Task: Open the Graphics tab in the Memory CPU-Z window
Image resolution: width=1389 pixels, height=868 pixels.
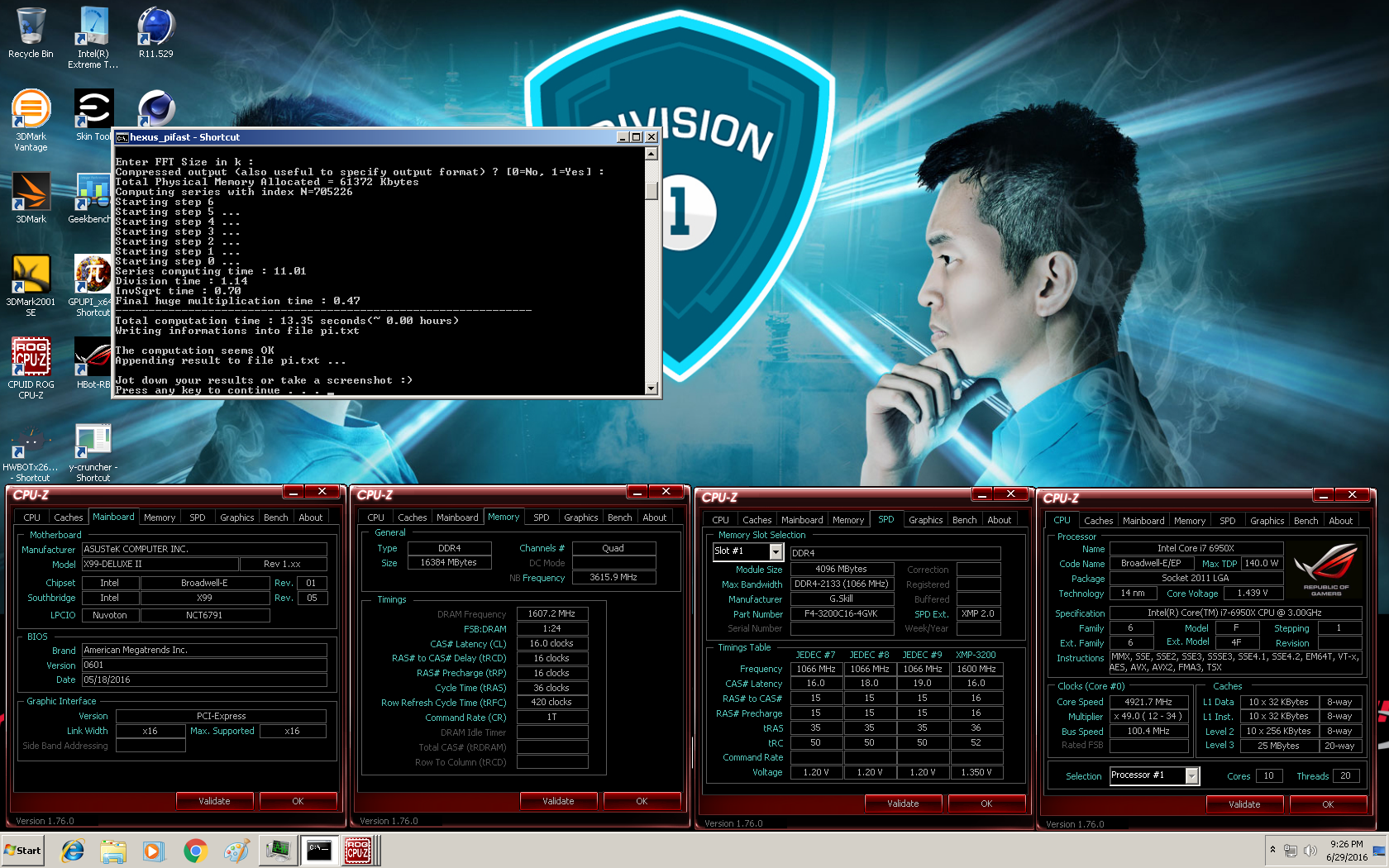Action: (580, 517)
